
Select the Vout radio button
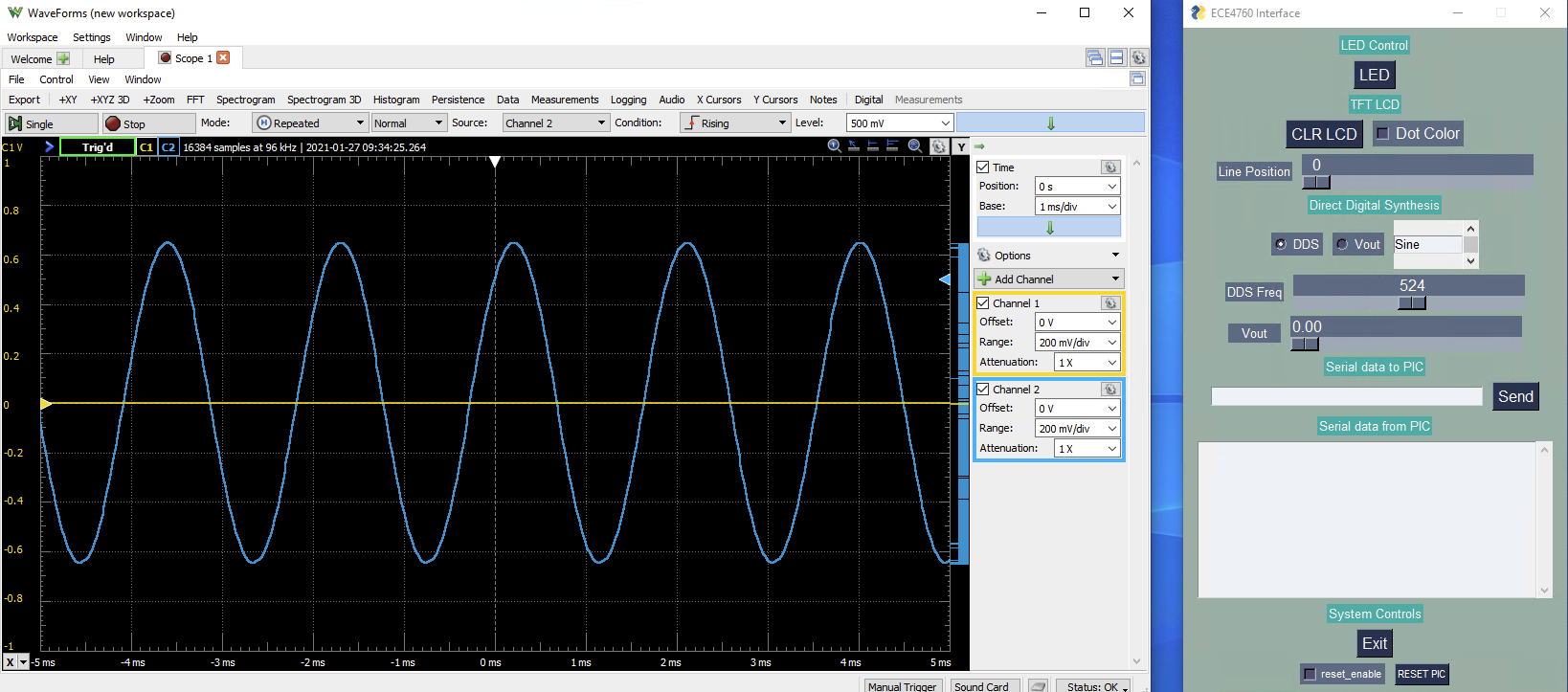pos(1342,244)
